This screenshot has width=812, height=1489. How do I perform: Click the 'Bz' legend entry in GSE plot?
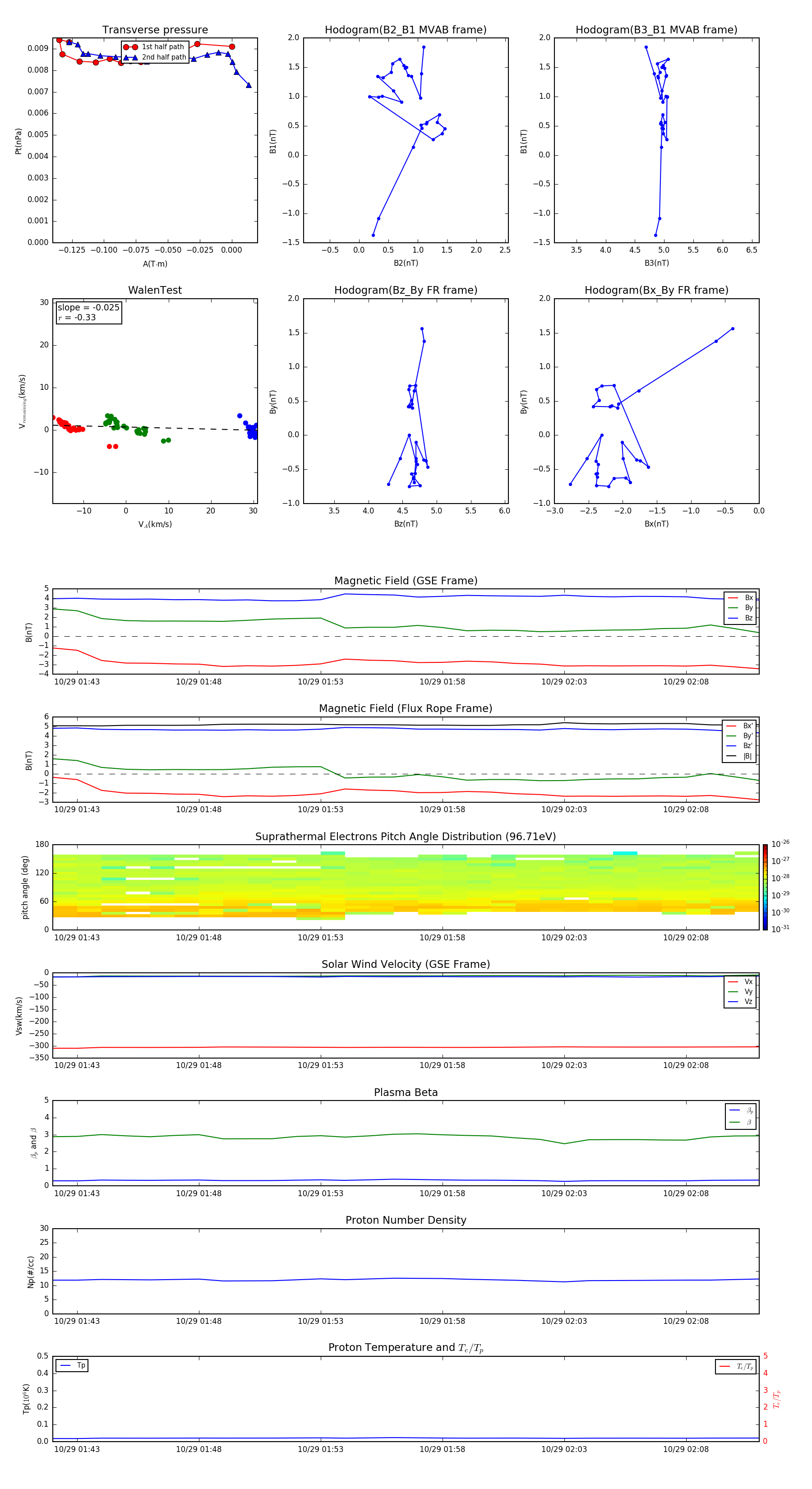point(740,618)
